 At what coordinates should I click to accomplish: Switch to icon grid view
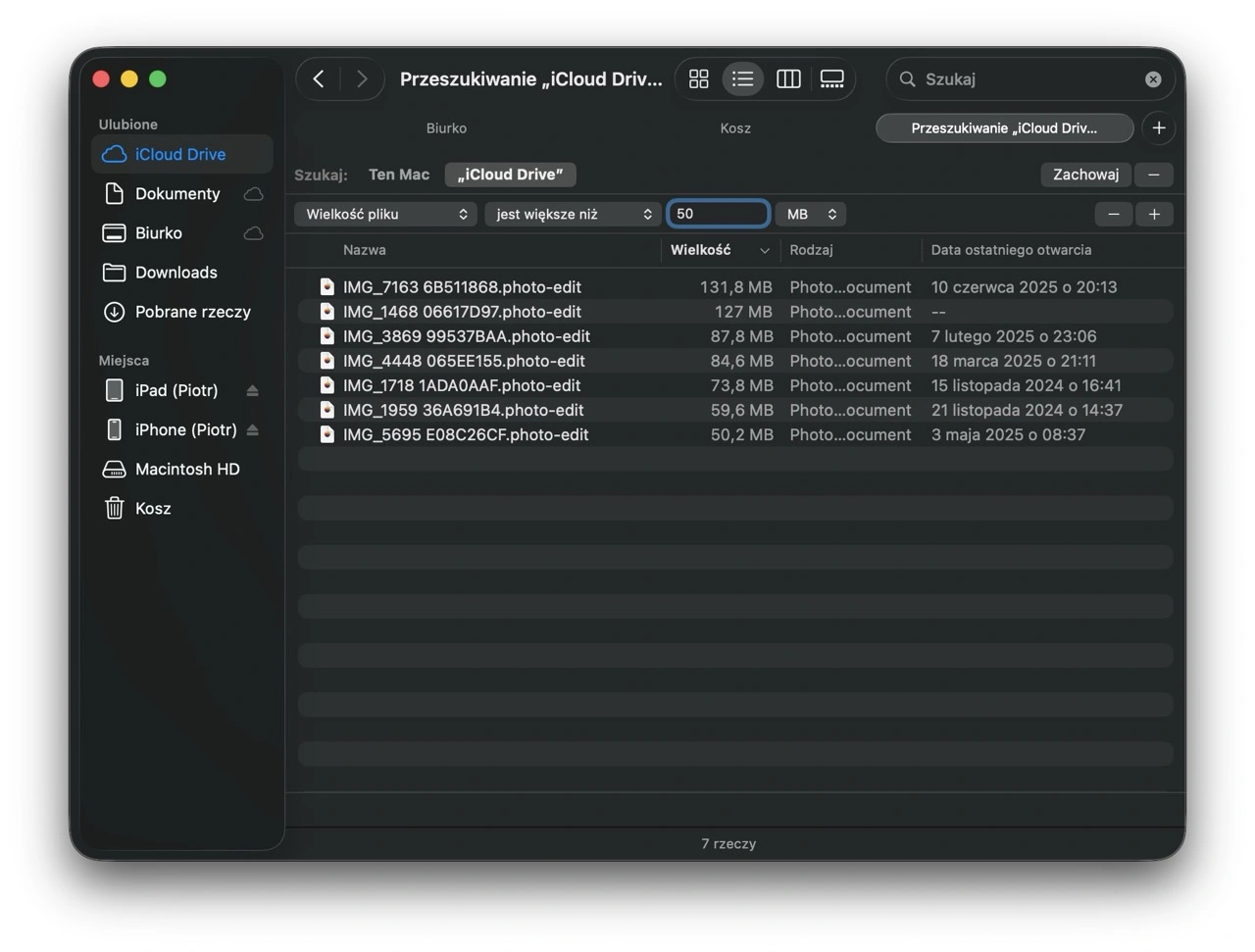[x=698, y=79]
